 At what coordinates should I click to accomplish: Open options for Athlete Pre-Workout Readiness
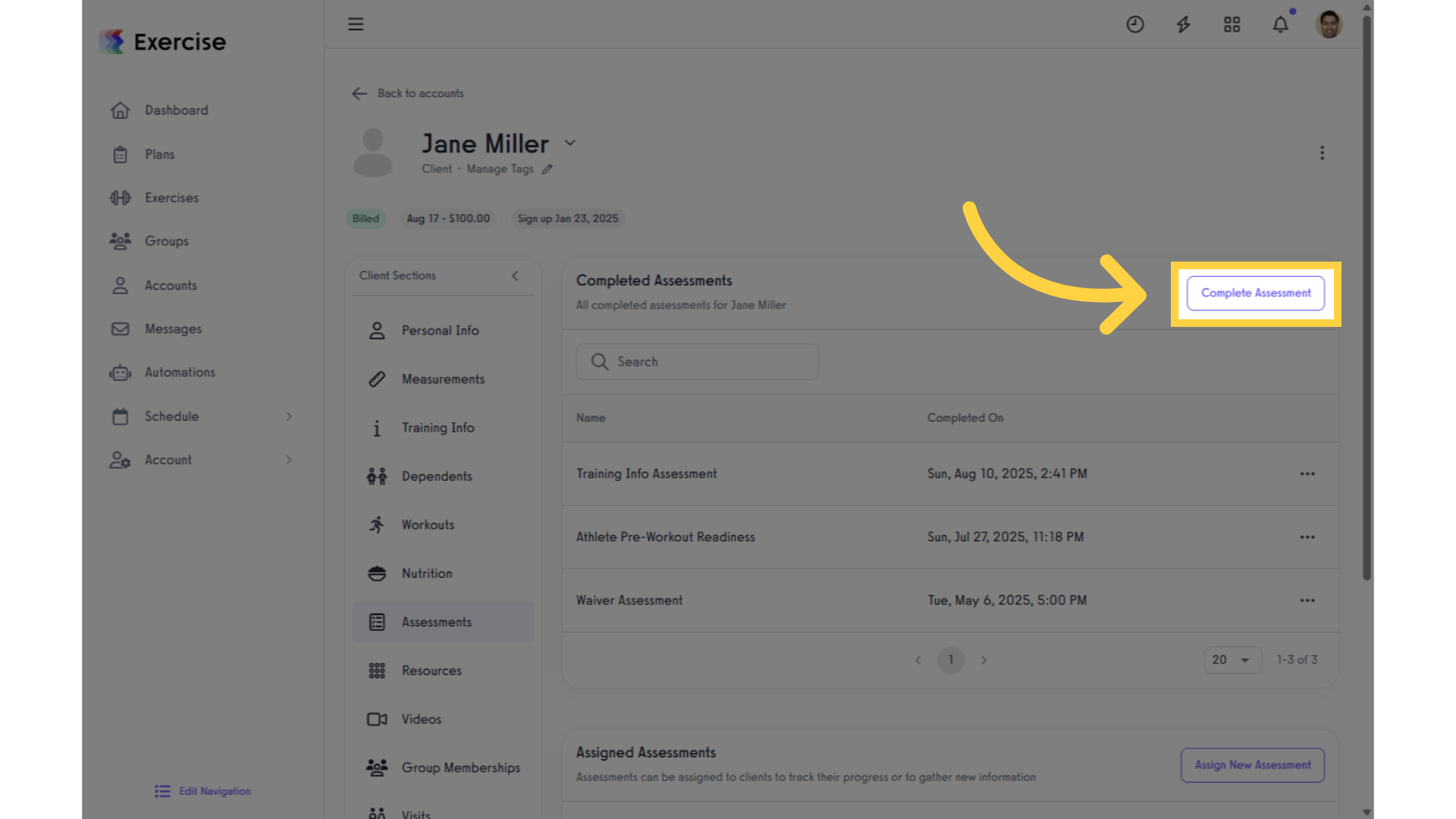tap(1307, 537)
